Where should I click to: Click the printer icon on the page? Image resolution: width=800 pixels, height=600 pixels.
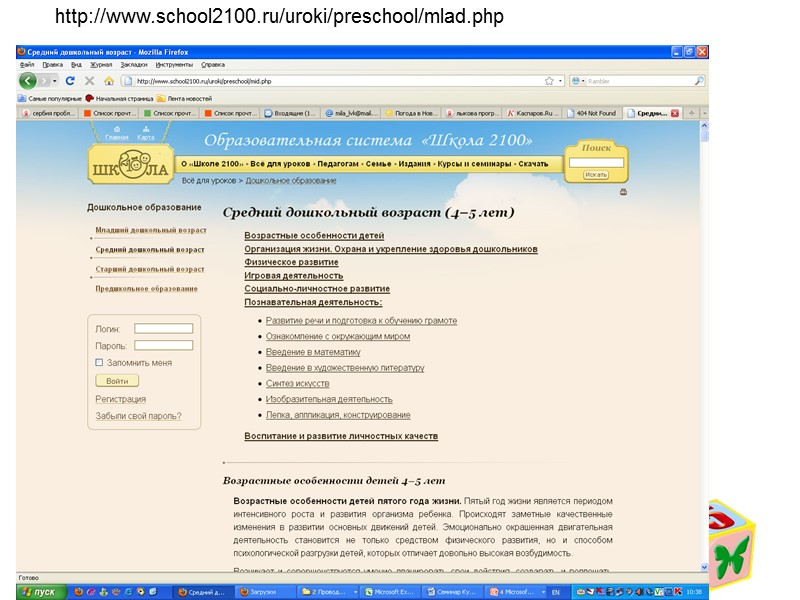tap(623, 192)
